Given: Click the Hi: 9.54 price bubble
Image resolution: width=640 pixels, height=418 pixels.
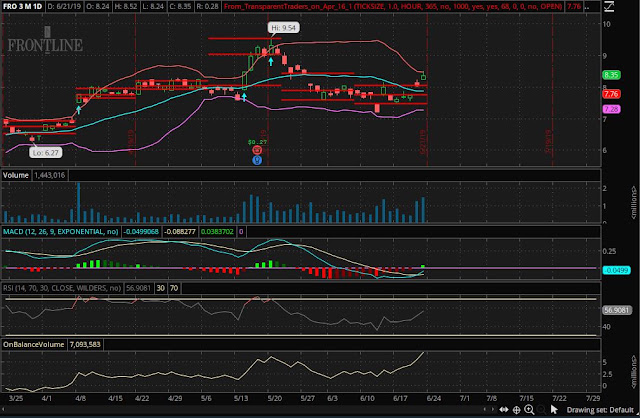Looking at the screenshot, I should [x=284, y=28].
